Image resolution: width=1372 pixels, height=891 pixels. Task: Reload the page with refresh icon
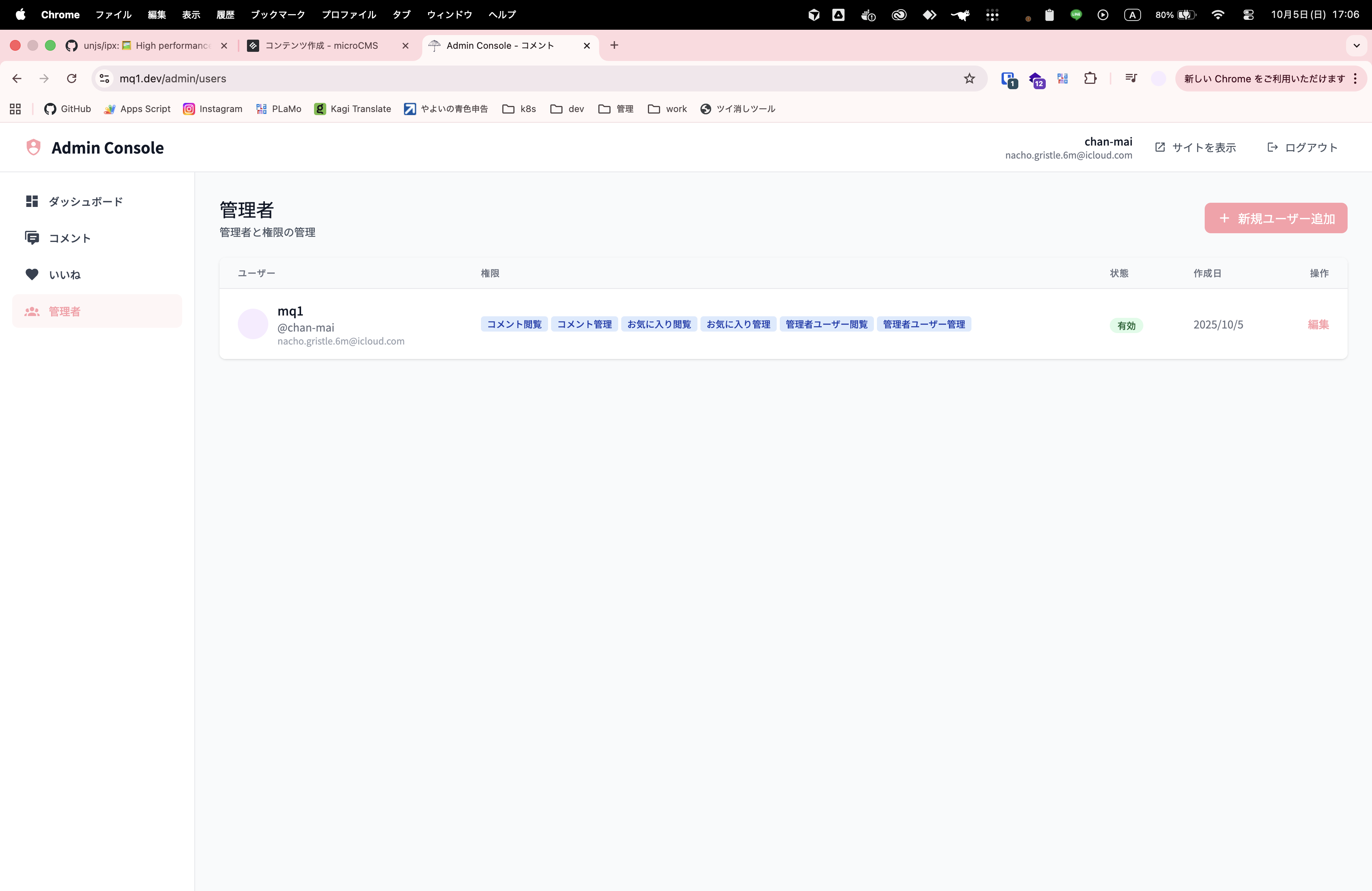pyautogui.click(x=72, y=79)
